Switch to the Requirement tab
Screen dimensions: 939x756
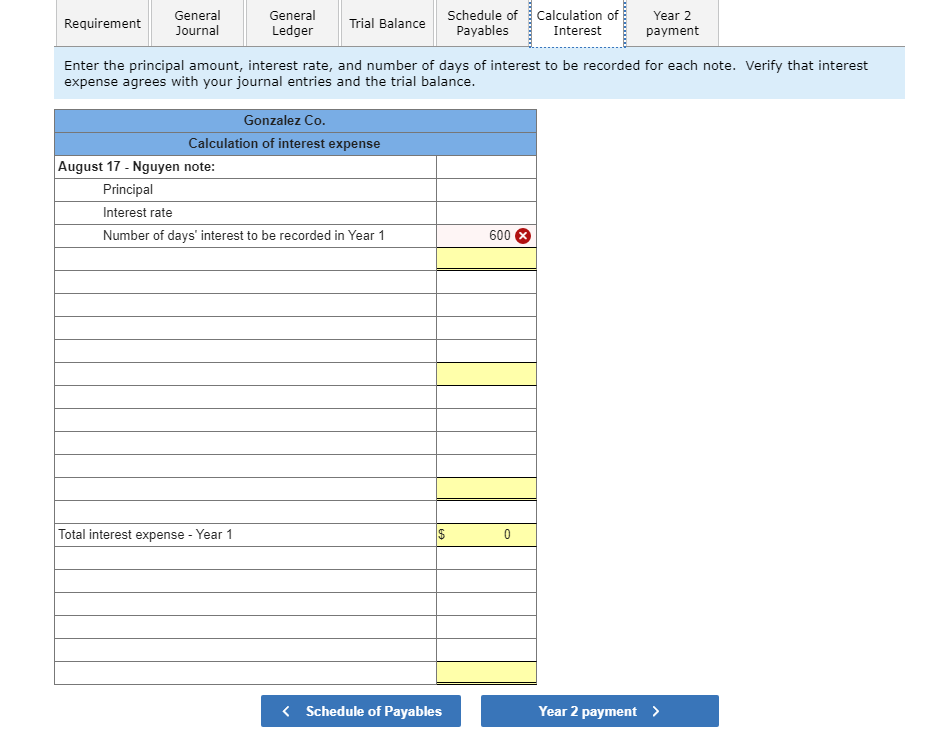pos(101,23)
